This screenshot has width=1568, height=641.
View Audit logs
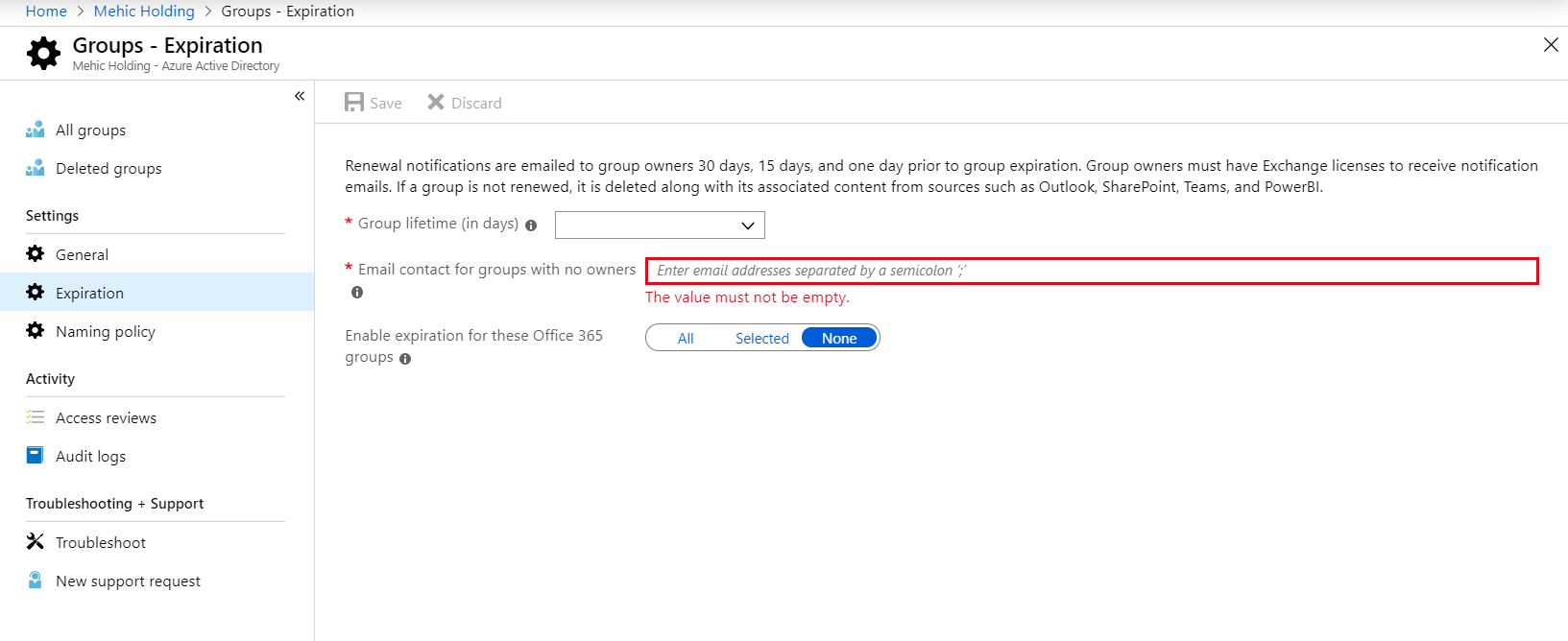tap(157, 456)
